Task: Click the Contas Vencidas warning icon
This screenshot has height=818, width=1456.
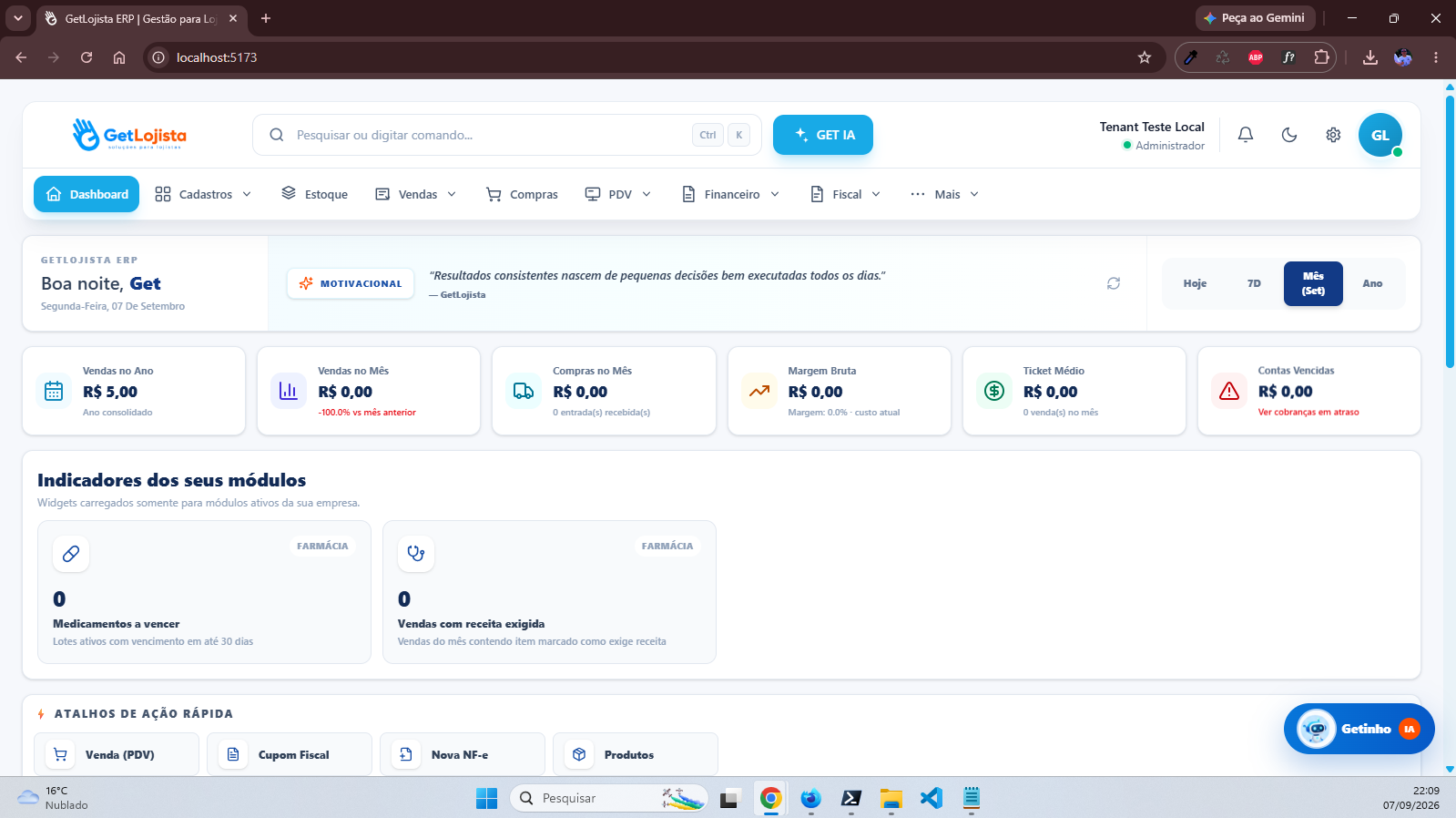Action: coord(1229,391)
